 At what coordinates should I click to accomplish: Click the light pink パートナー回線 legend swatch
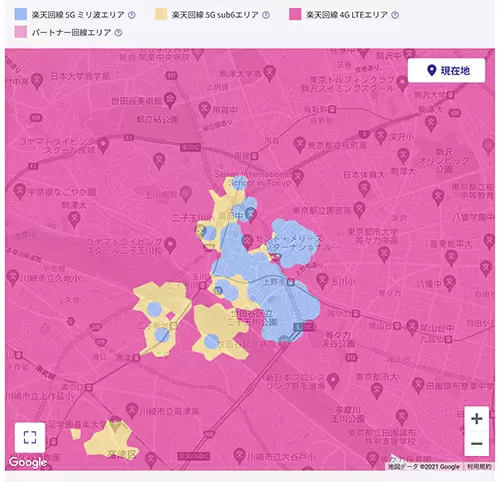click(21, 32)
